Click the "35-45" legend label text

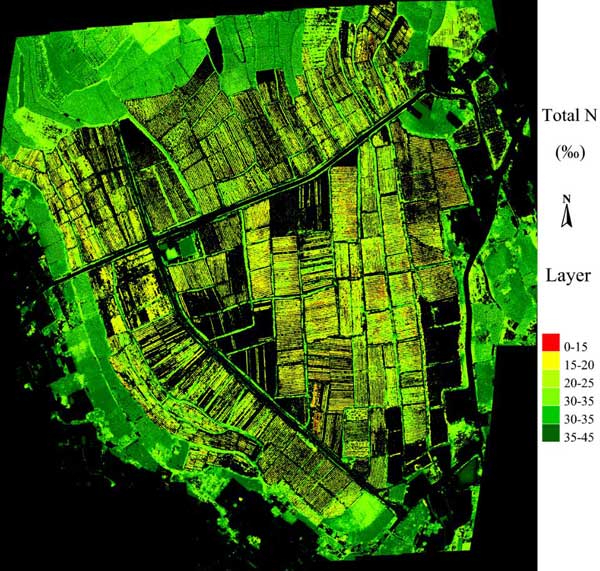[x=578, y=434]
